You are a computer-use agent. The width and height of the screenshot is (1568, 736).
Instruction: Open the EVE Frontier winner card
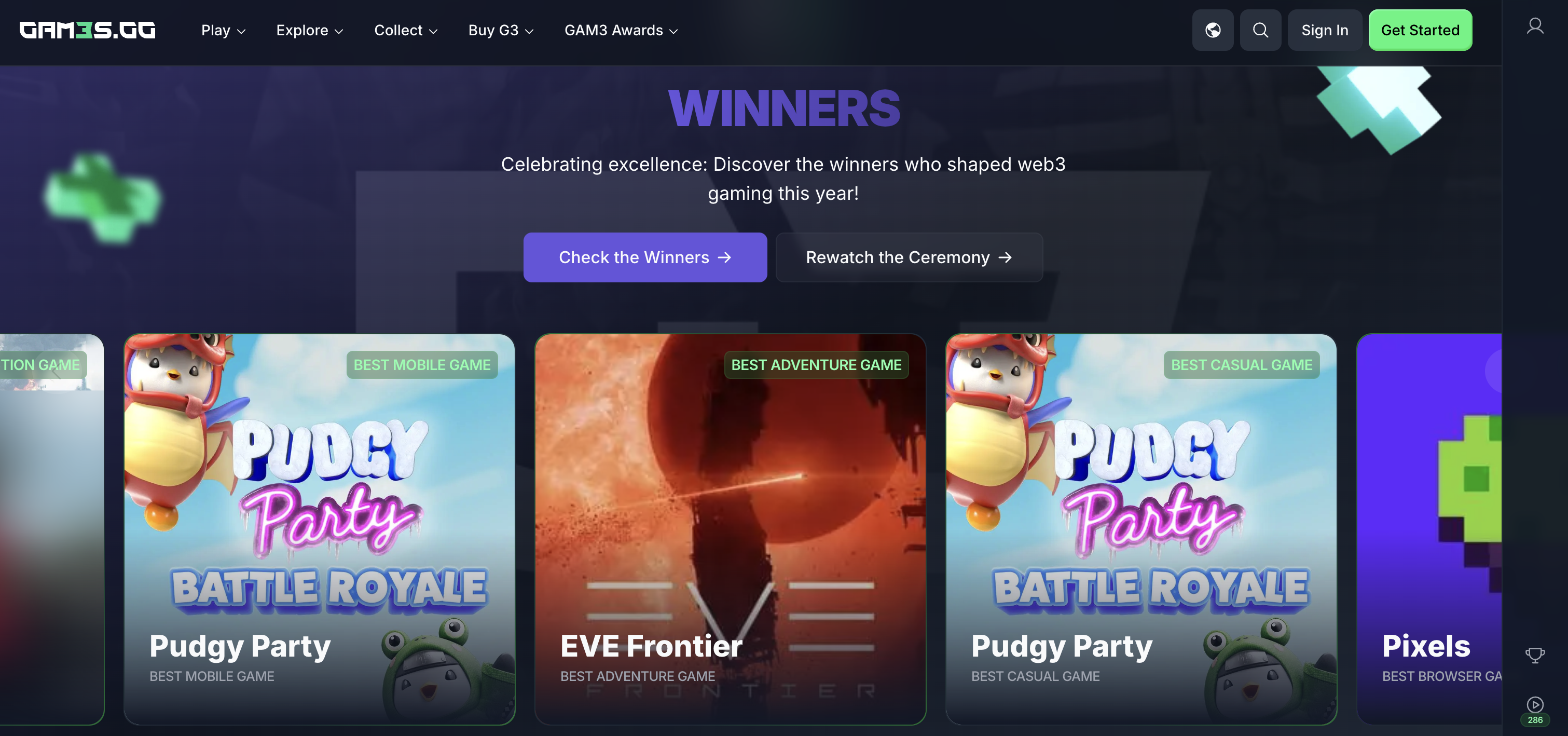[731, 529]
